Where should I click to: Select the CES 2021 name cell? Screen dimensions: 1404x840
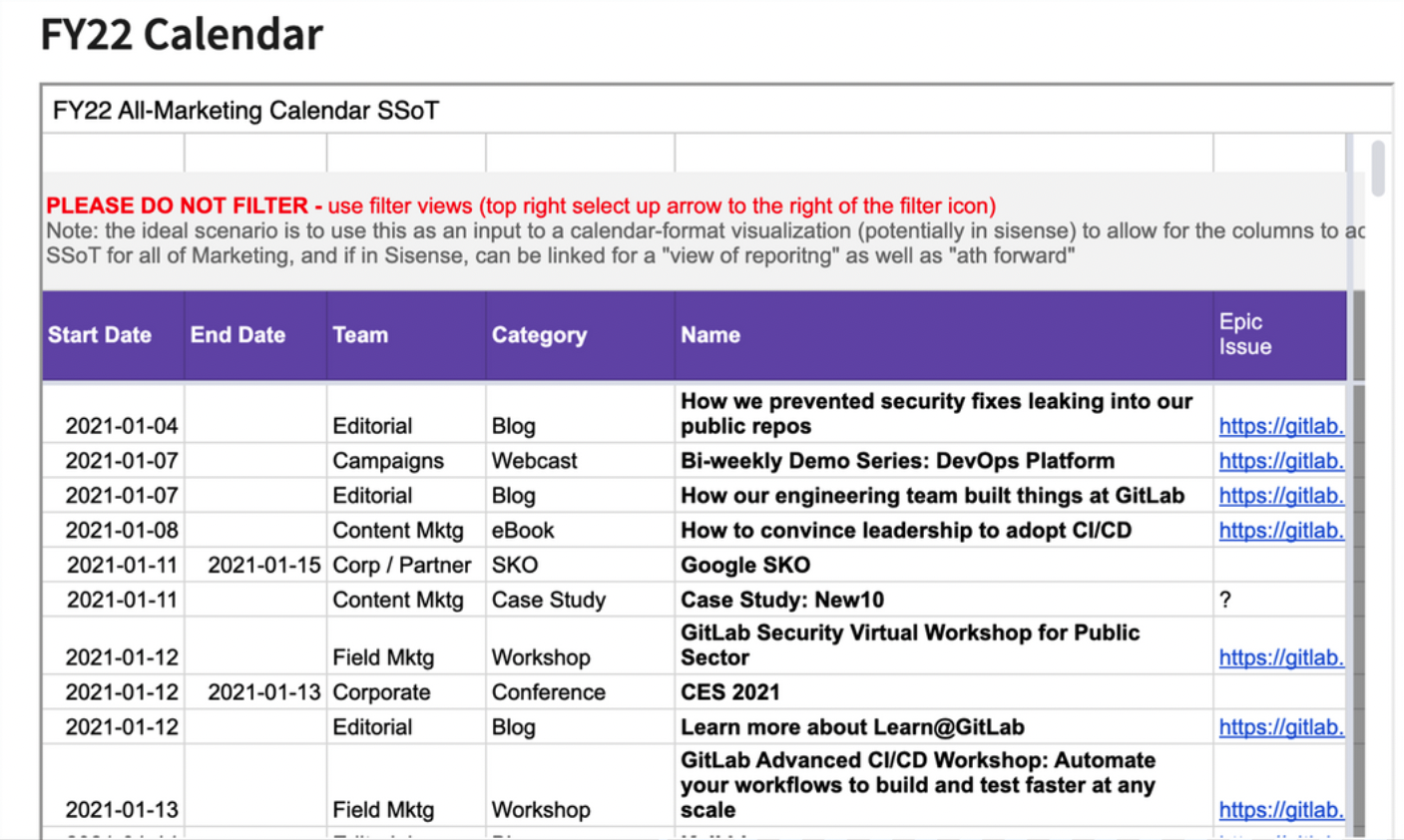click(x=944, y=692)
